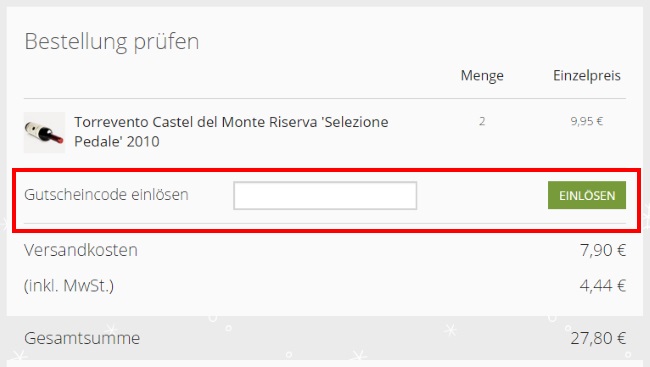Click the Gesamtsumme label

[x=82, y=338]
